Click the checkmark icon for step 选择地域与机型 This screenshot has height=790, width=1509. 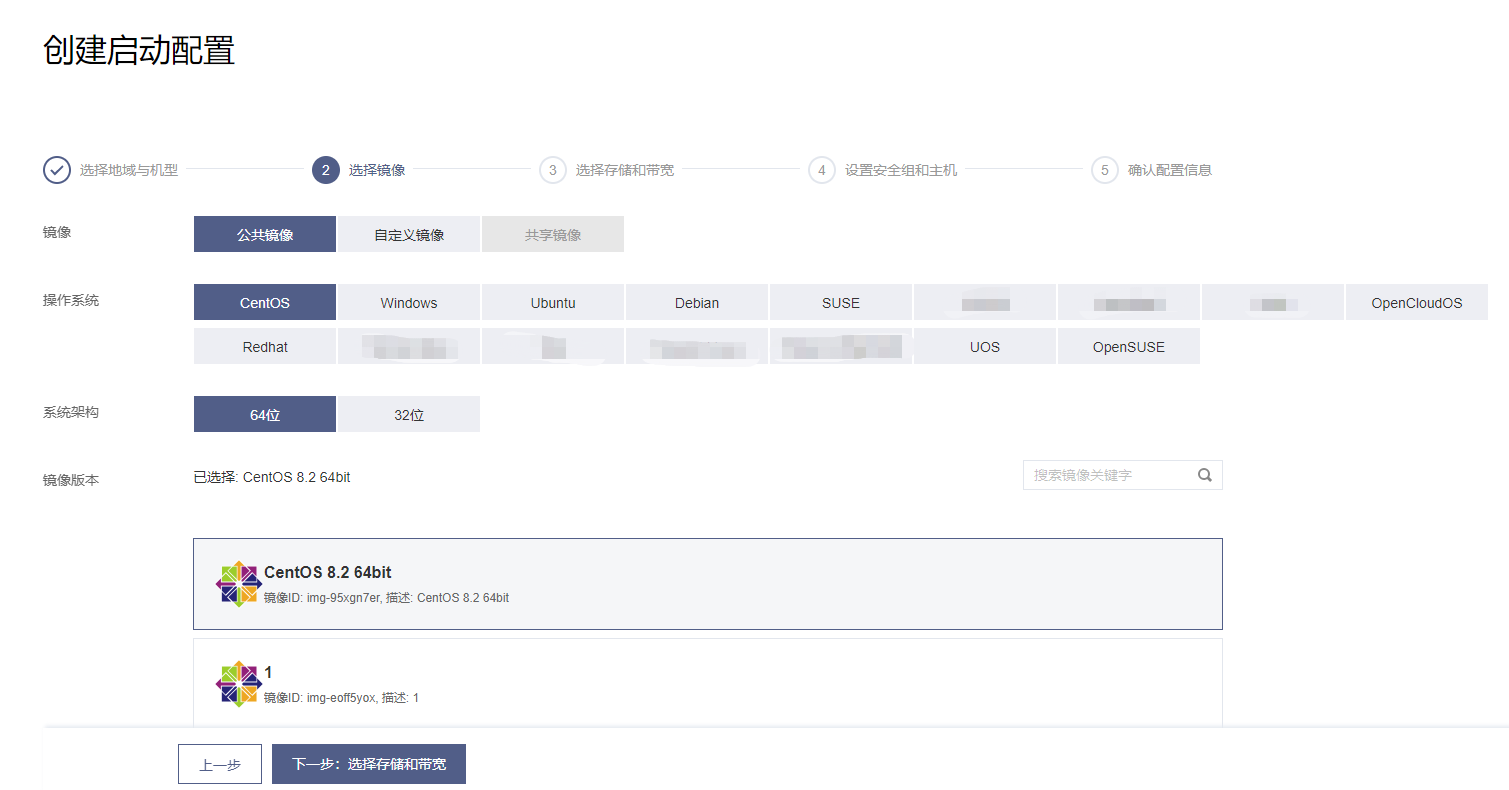pyautogui.click(x=57, y=170)
